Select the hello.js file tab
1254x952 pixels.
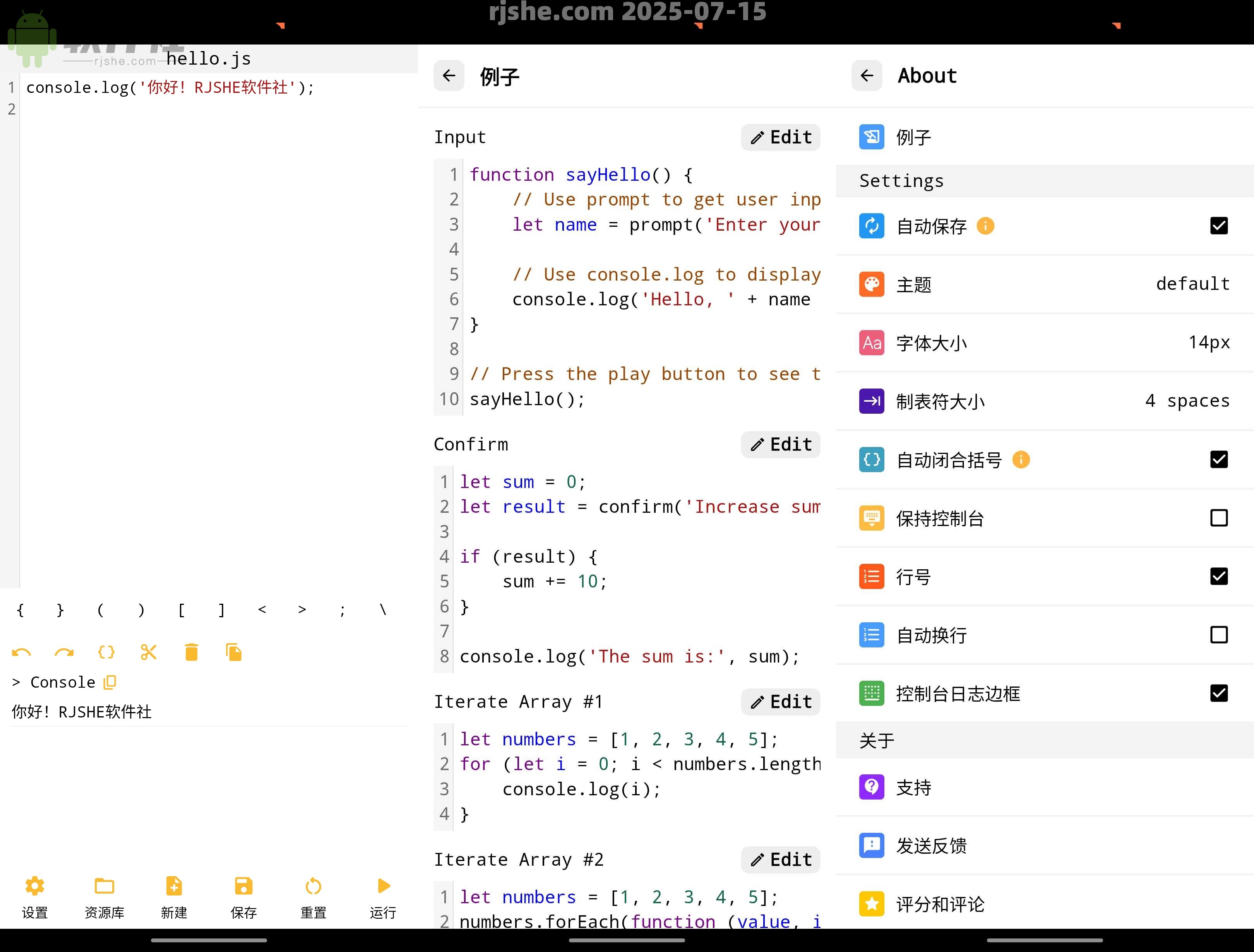[x=208, y=58]
